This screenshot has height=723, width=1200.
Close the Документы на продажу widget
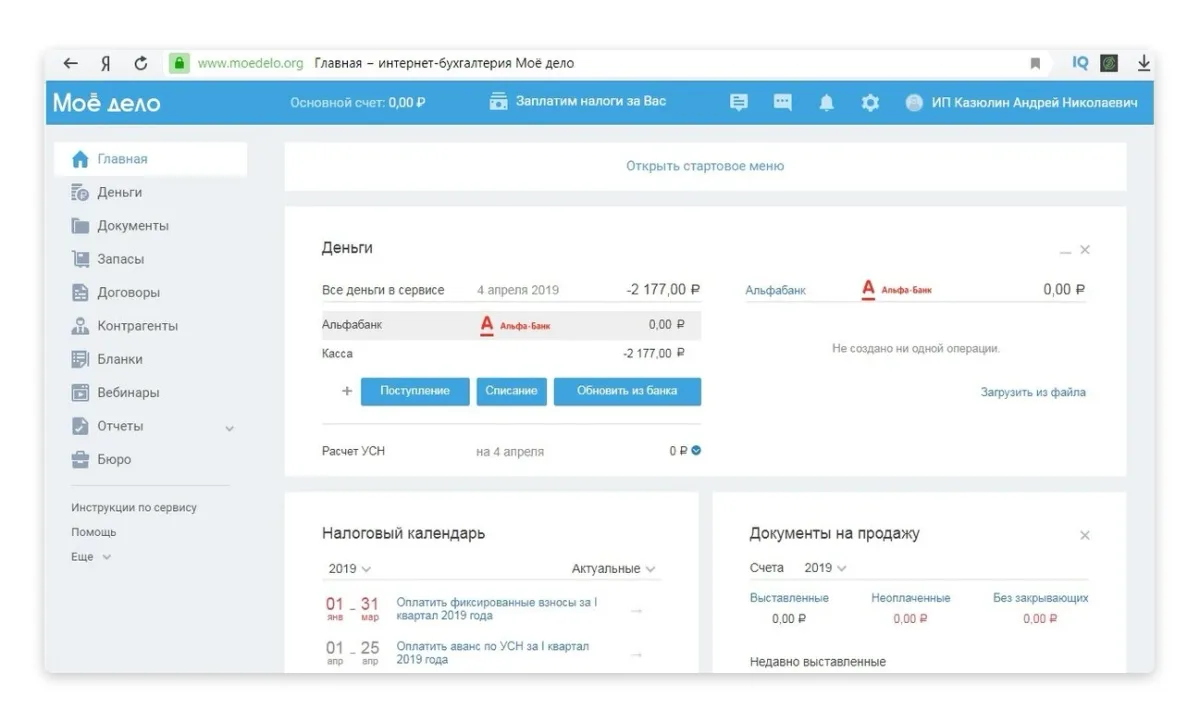pos(1085,535)
